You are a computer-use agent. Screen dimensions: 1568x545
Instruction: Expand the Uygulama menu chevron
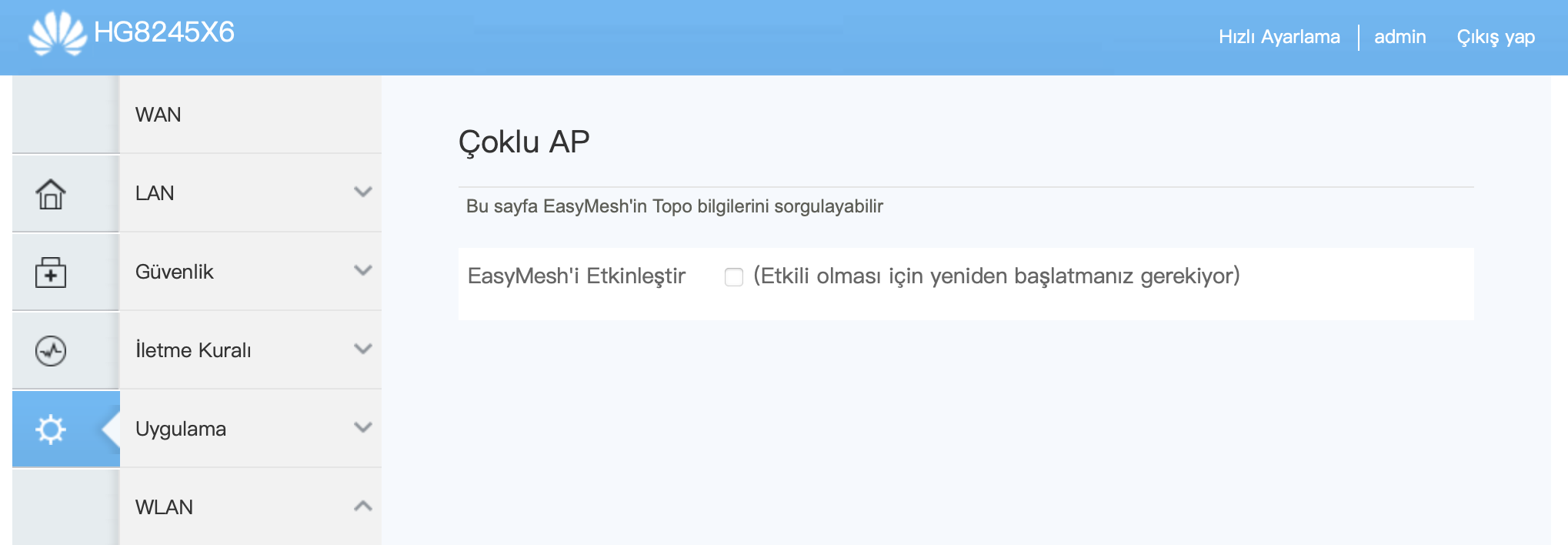click(x=363, y=427)
